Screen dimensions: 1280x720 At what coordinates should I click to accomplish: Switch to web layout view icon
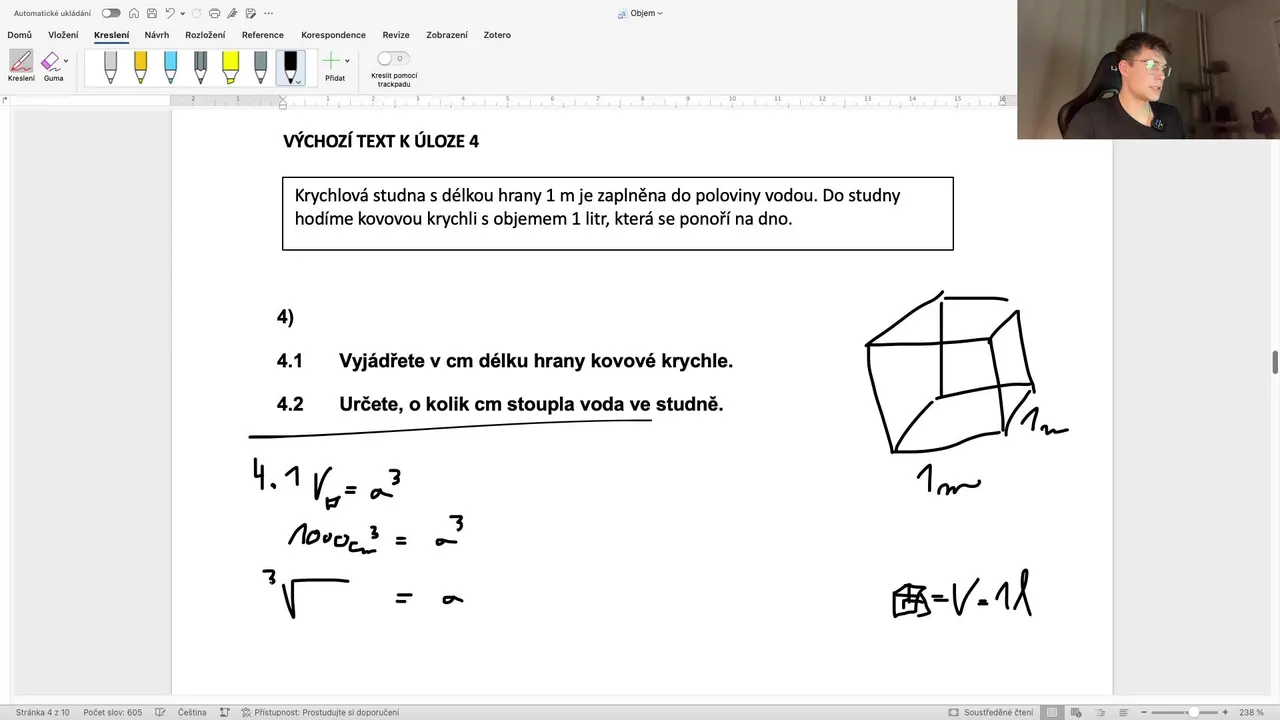tap(1076, 712)
